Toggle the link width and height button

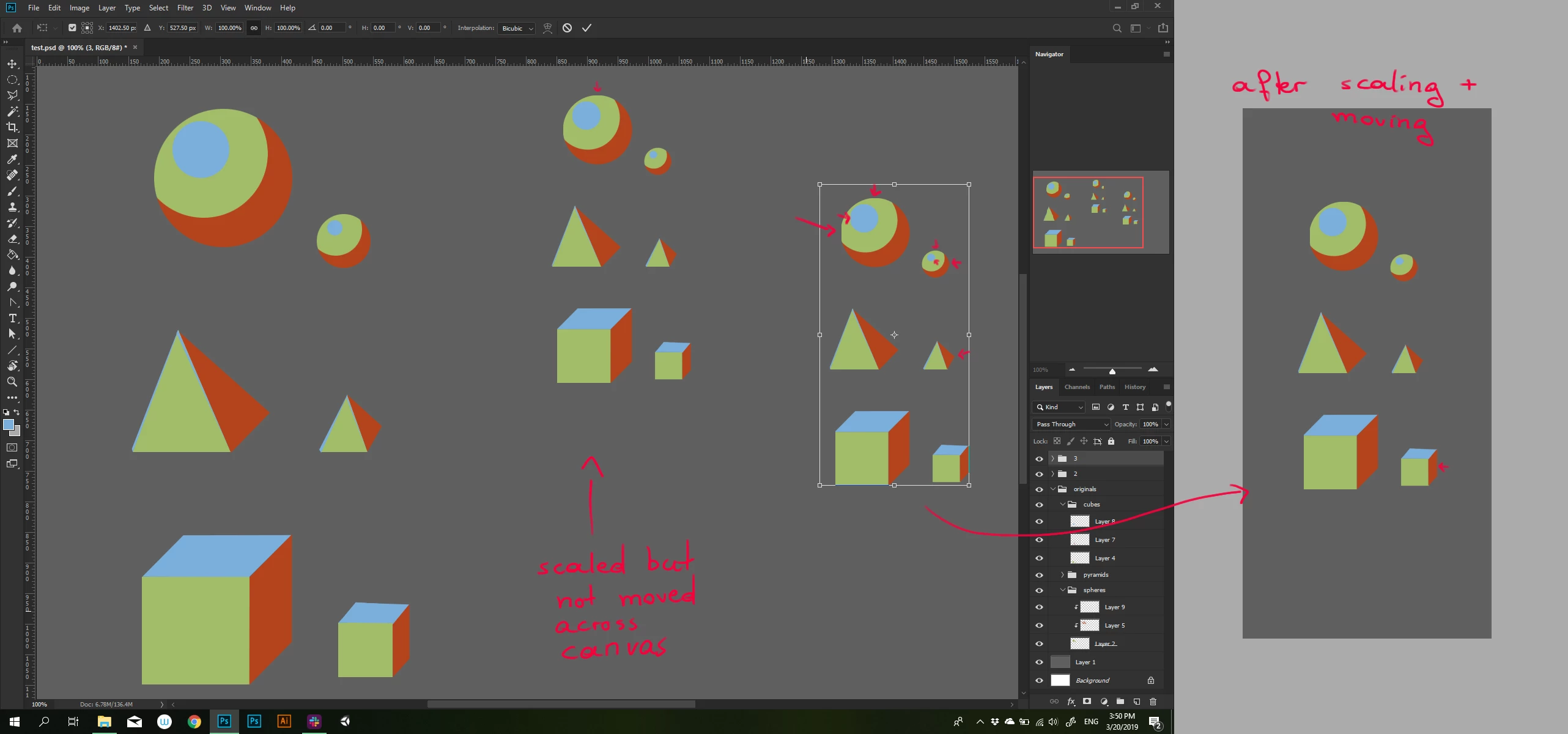(254, 28)
